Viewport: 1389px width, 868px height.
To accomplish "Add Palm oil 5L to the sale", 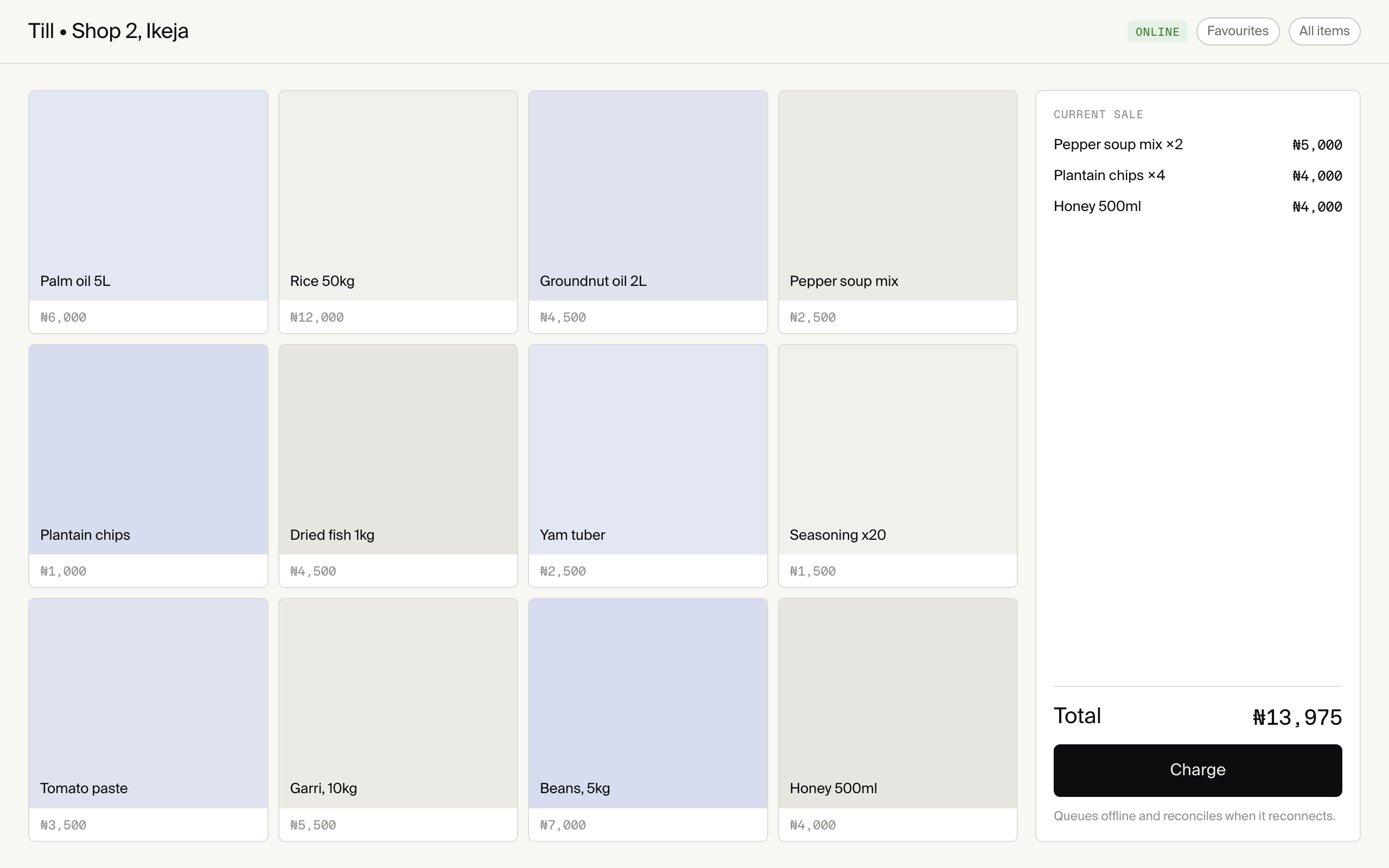I will click(x=148, y=212).
